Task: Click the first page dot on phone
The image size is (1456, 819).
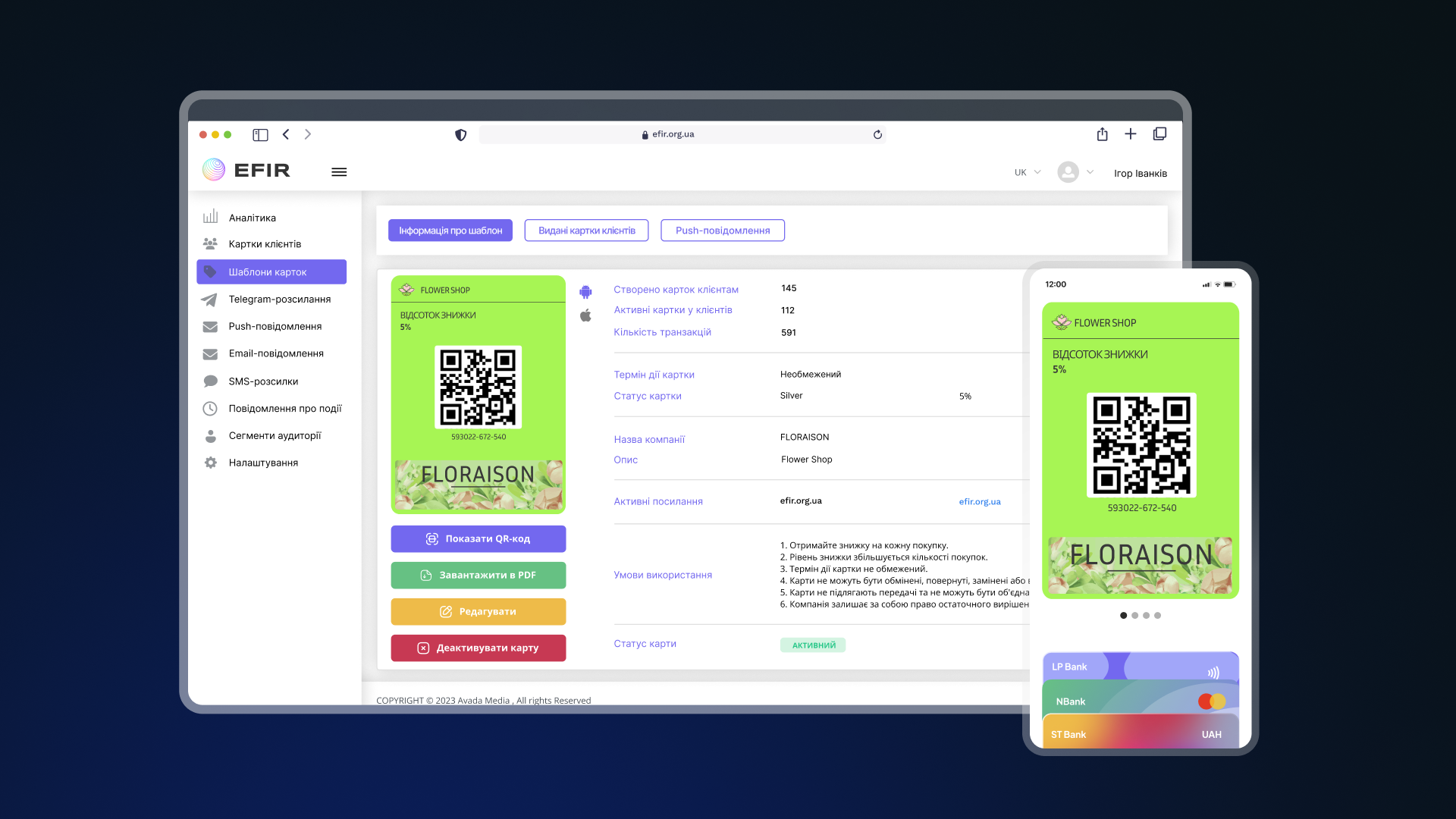Action: (1124, 616)
